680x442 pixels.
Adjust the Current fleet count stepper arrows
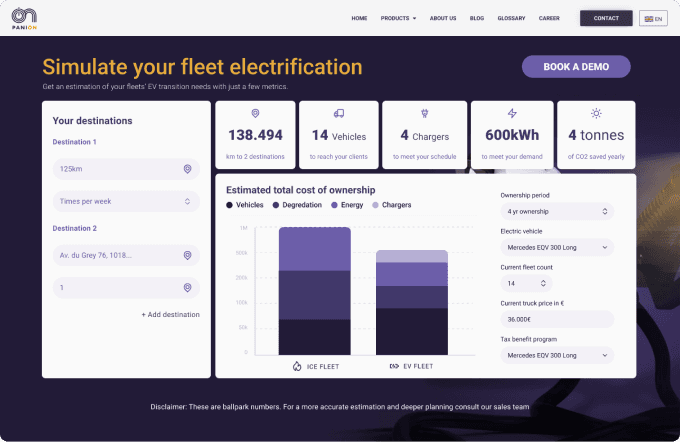[543, 283]
